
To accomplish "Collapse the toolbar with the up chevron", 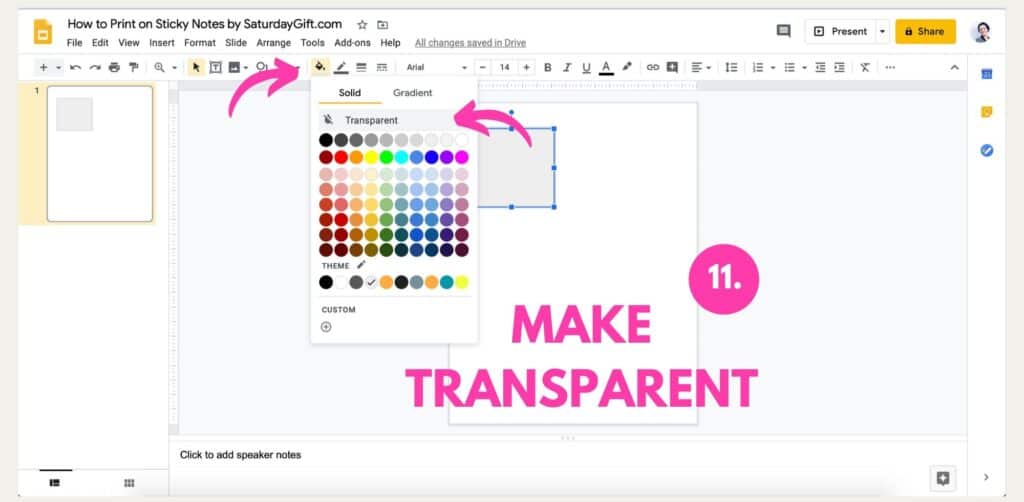I will (x=954, y=67).
